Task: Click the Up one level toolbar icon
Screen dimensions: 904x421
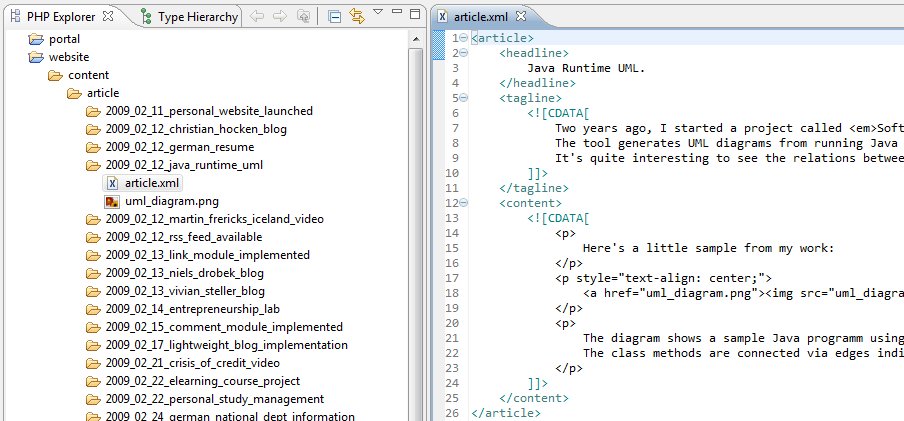Action: point(303,16)
